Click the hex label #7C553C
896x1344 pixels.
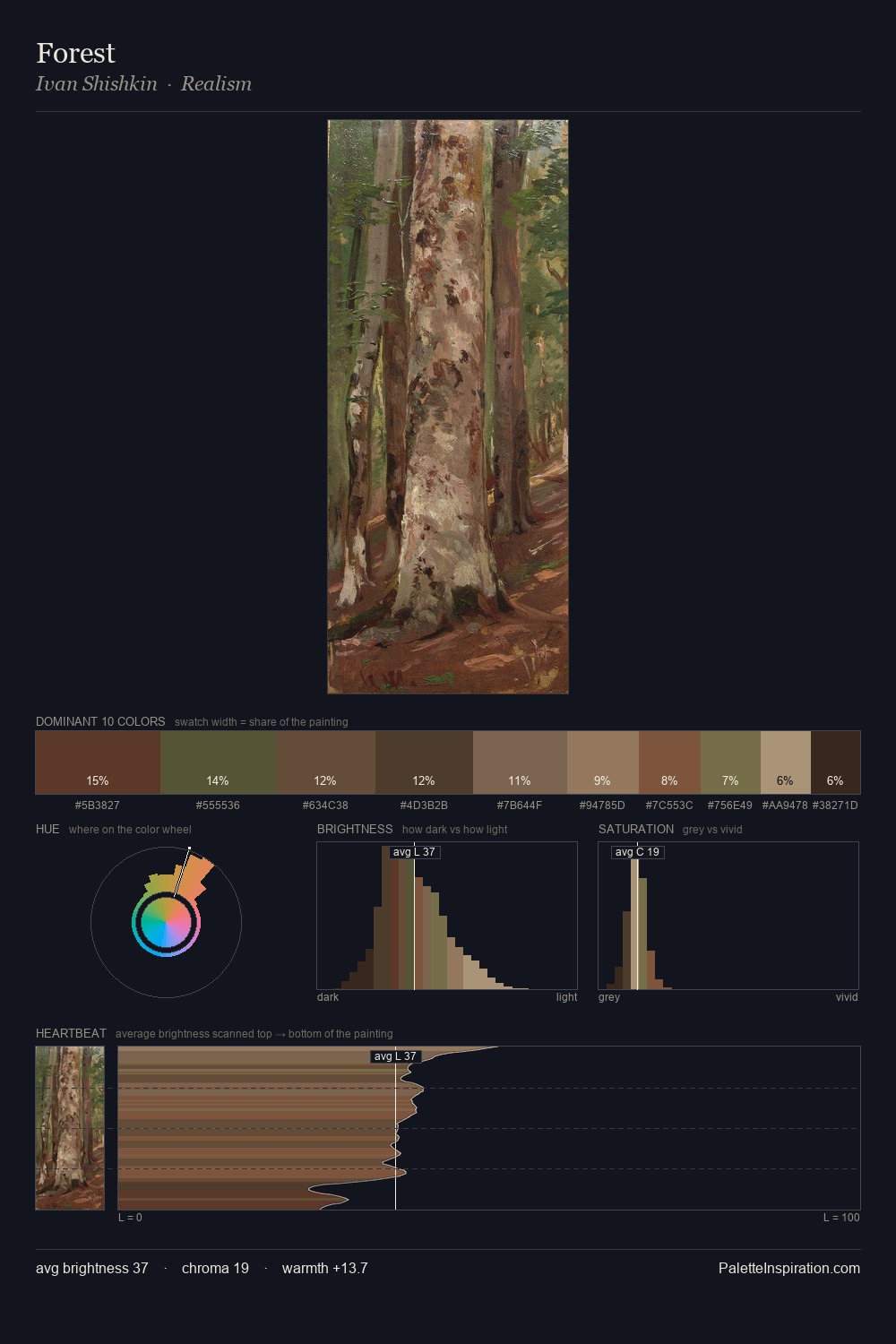[669, 806]
